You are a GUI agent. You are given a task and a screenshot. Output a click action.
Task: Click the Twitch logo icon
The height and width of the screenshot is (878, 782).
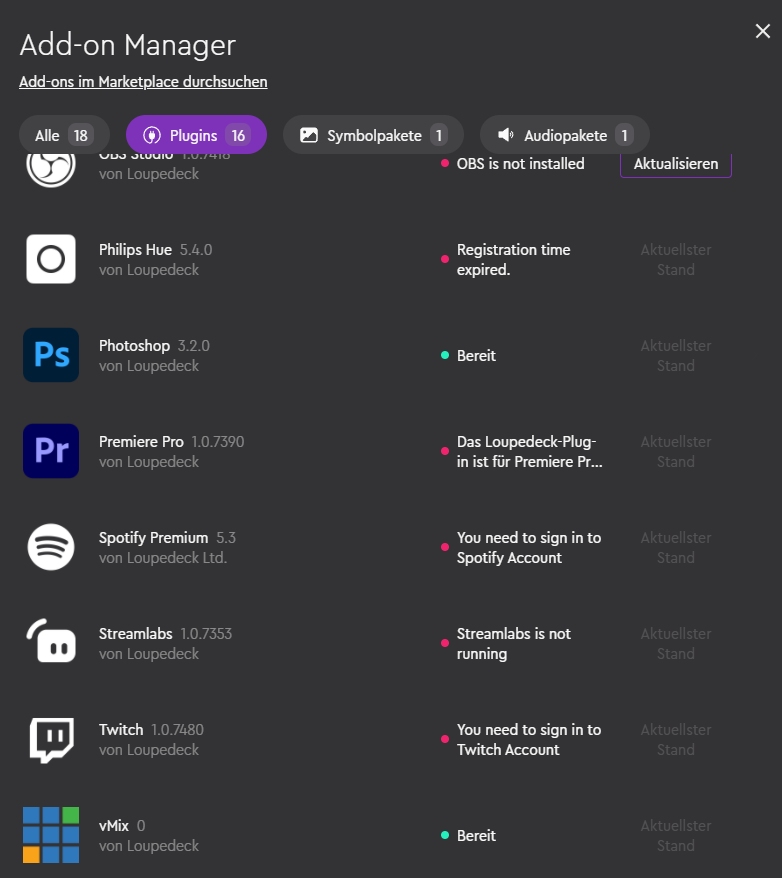(51, 740)
